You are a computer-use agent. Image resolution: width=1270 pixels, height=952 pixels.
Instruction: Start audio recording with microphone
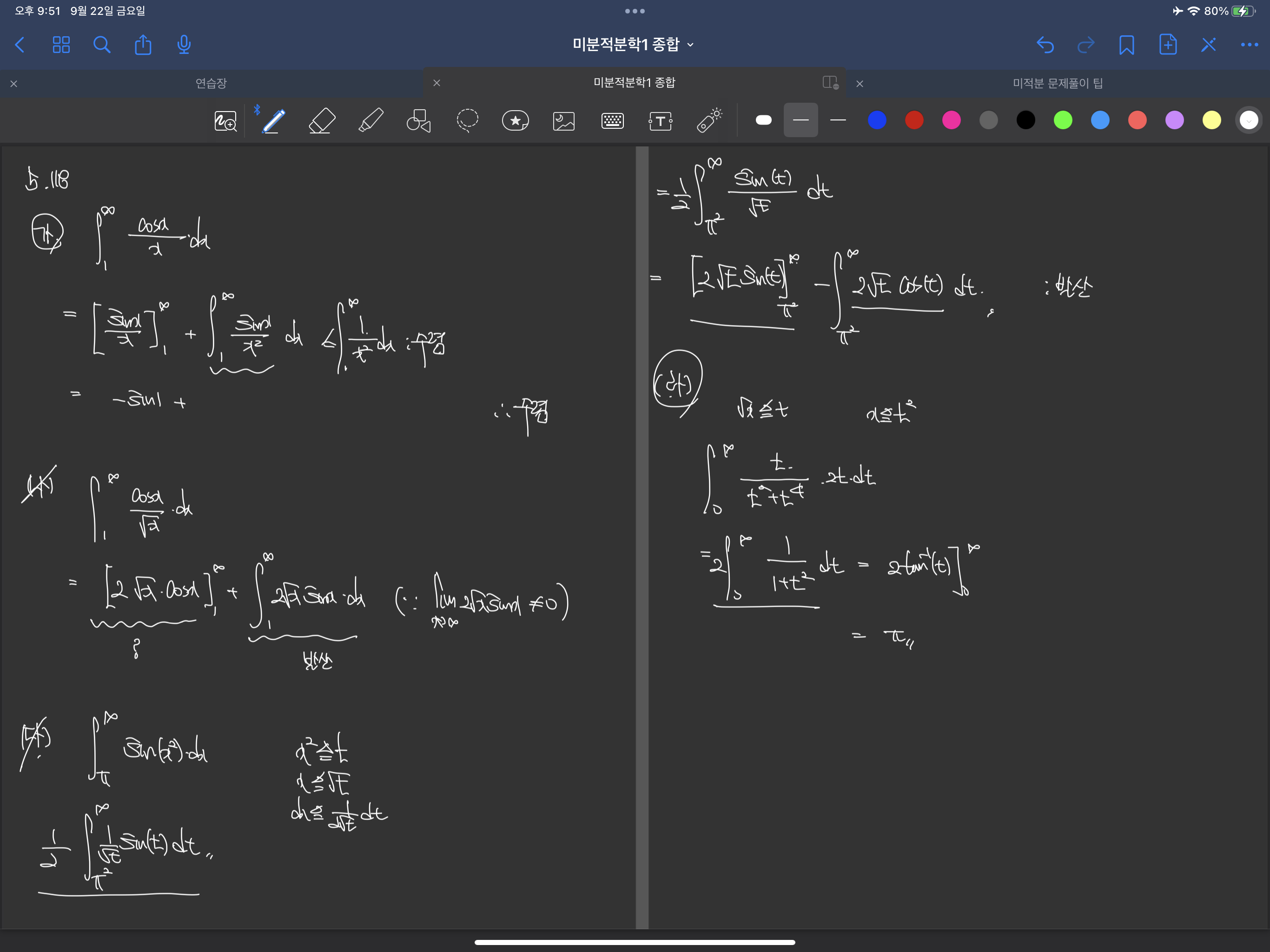(x=184, y=45)
